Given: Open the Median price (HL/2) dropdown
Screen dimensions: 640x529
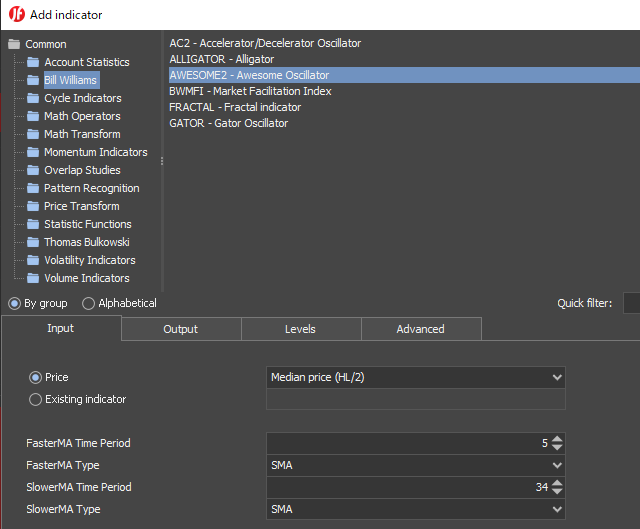Looking at the screenshot, I should (415, 377).
